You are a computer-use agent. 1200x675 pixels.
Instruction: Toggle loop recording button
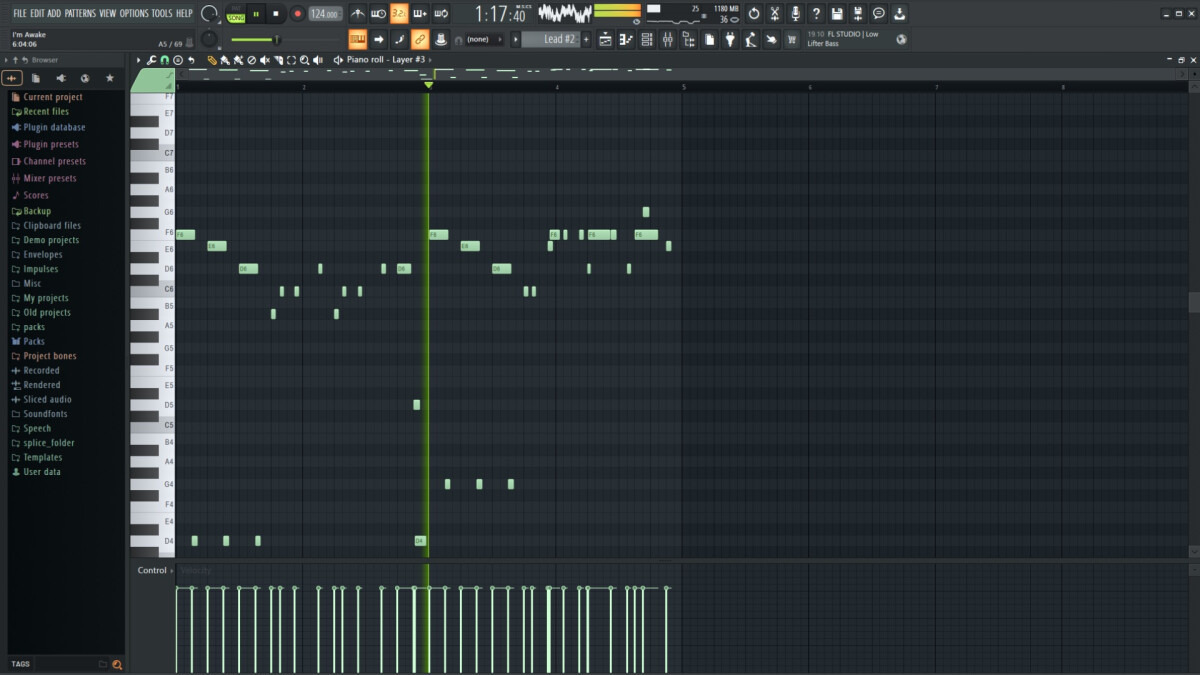(x=441, y=13)
